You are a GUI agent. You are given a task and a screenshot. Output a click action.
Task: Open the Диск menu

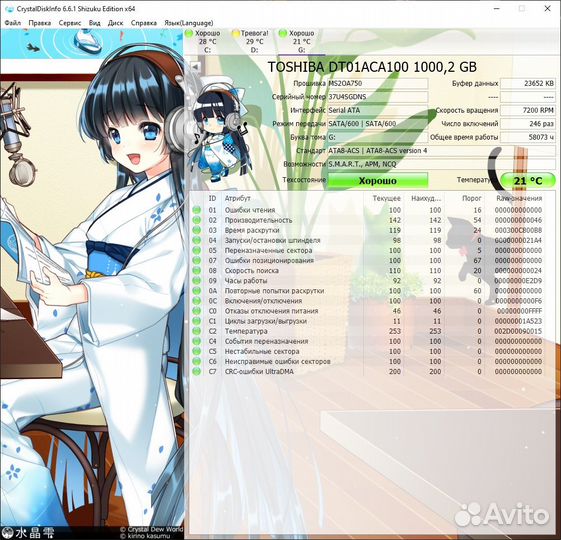[115, 23]
